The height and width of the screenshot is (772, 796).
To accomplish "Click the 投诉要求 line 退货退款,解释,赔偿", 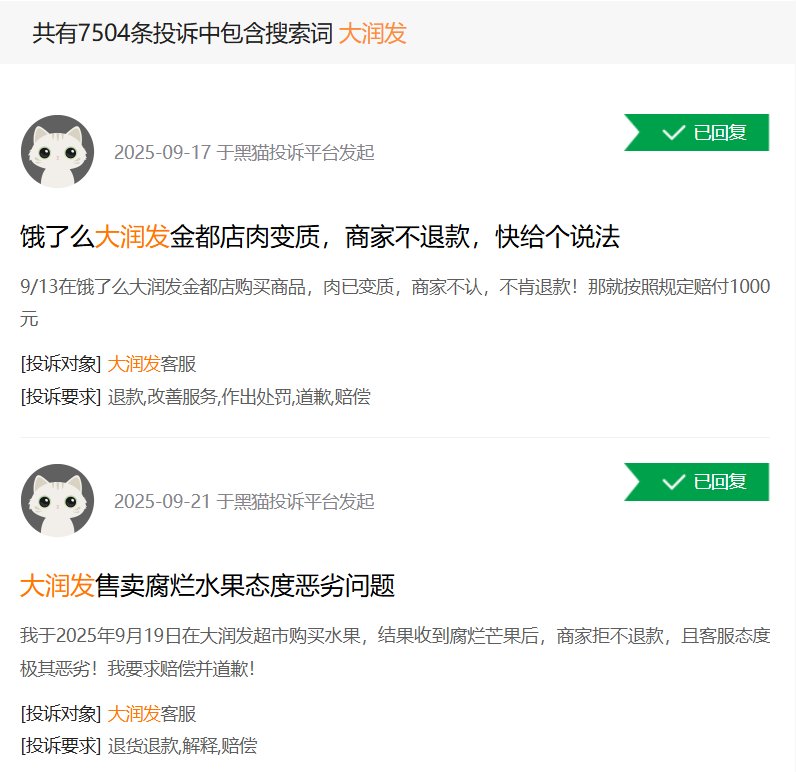I will pyautogui.click(x=139, y=746).
